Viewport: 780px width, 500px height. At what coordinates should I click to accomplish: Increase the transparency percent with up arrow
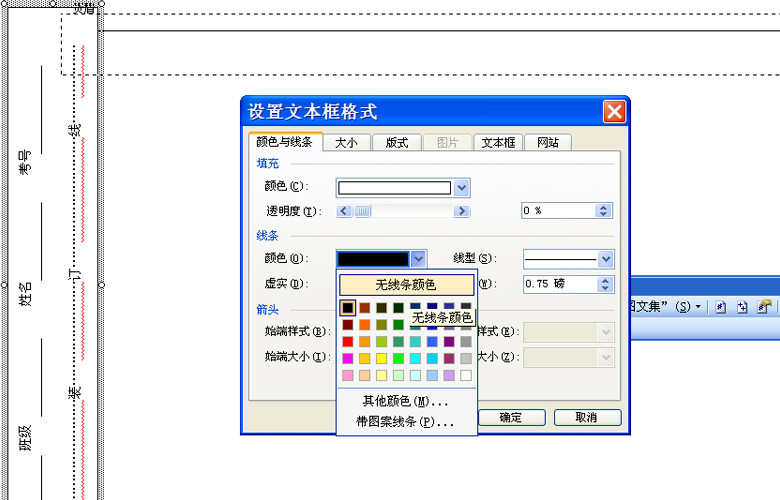click(x=603, y=207)
